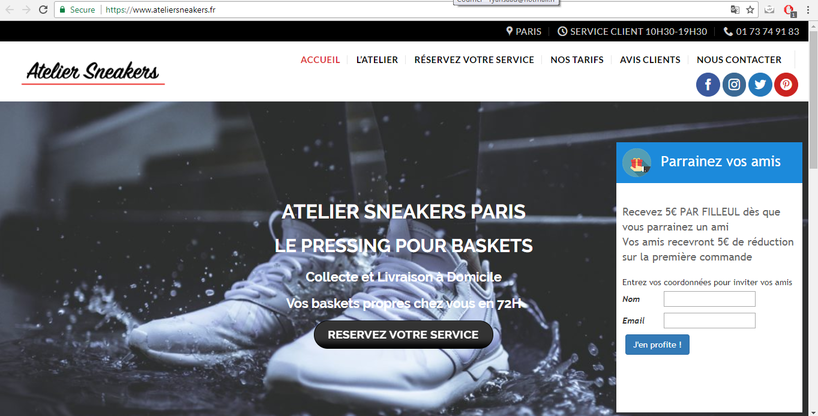Image resolution: width=818 pixels, height=416 pixels.
Task: Focus the Email input field
Action: pyautogui.click(x=709, y=320)
